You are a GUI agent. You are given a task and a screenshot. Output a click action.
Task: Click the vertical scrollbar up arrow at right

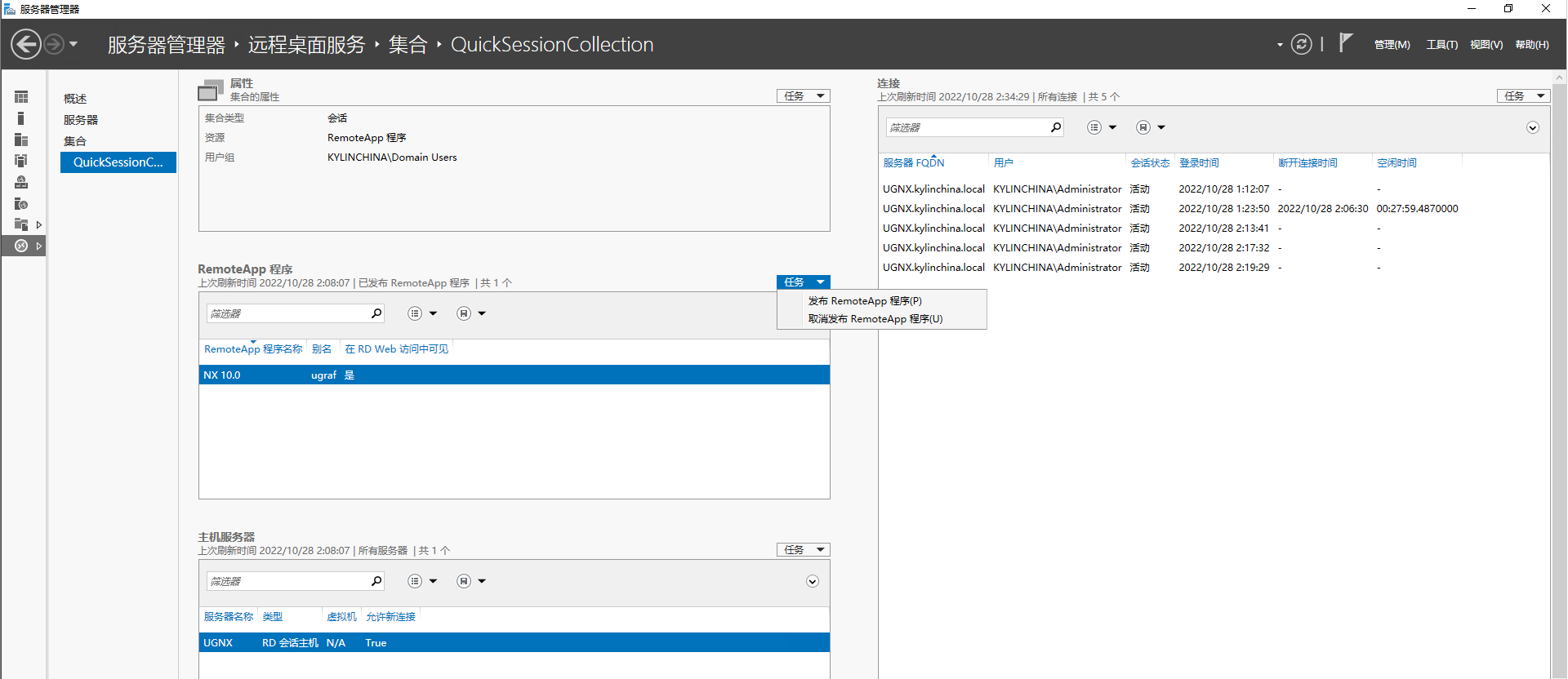click(1560, 78)
